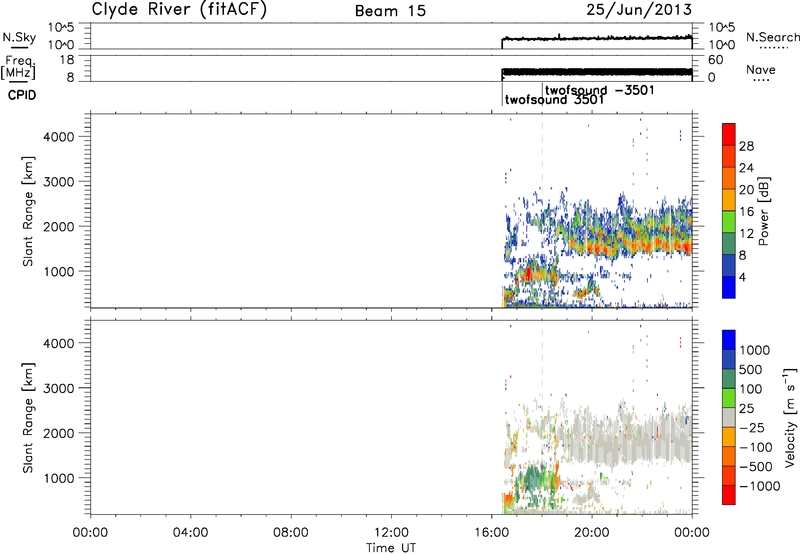Click the "Freq. [MHz]" axis label

(x=19, y=68)
